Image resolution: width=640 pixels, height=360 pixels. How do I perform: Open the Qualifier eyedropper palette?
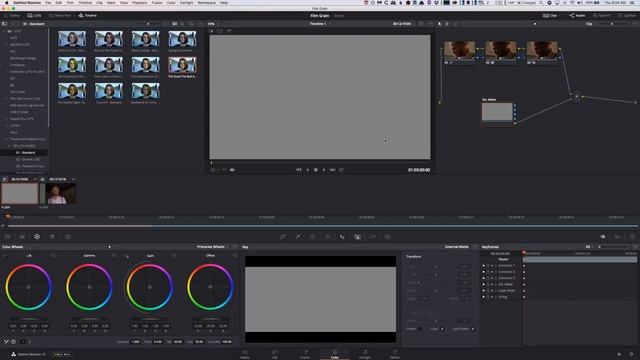point(298,237)
